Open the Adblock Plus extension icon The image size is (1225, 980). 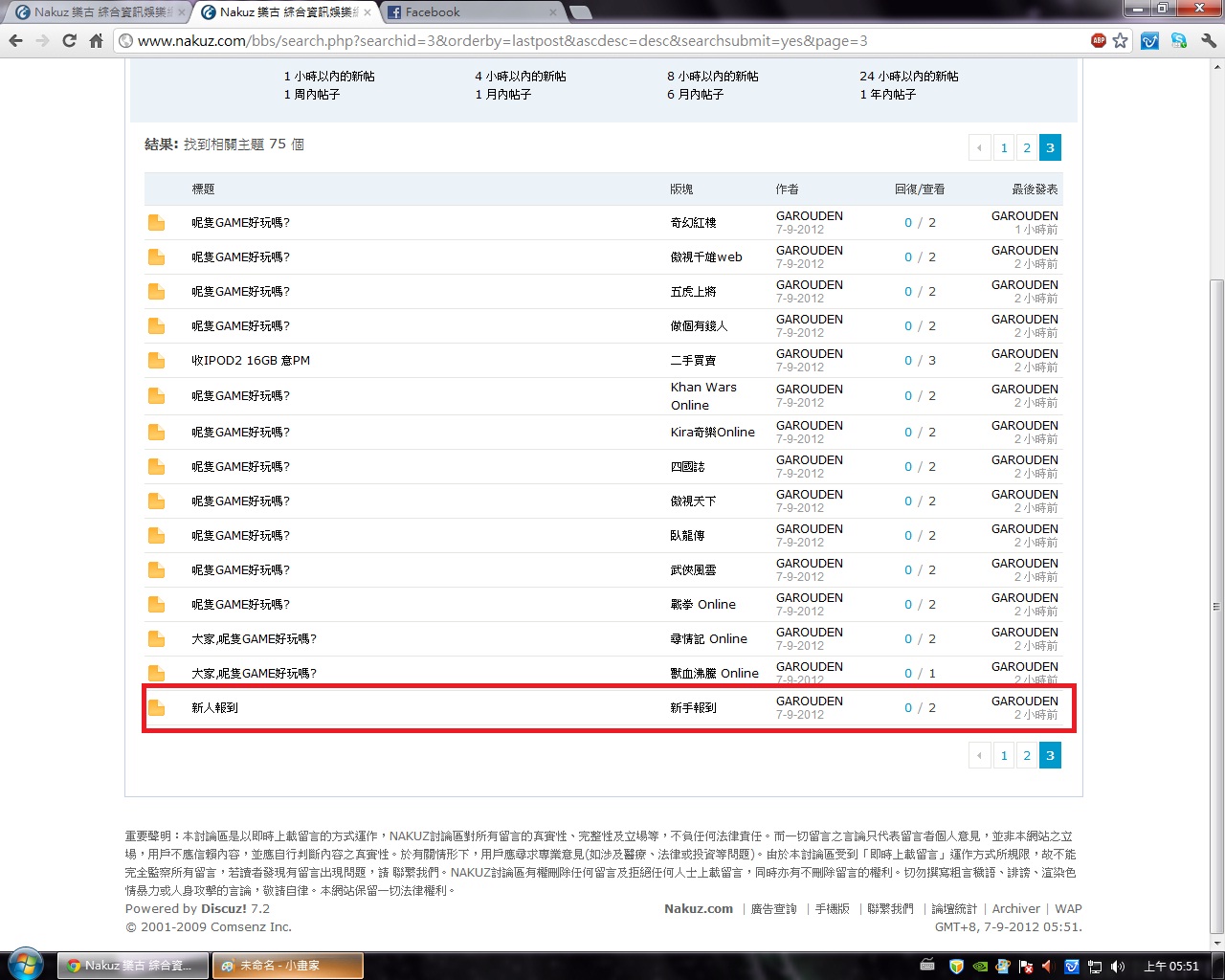coord(1098,40)
